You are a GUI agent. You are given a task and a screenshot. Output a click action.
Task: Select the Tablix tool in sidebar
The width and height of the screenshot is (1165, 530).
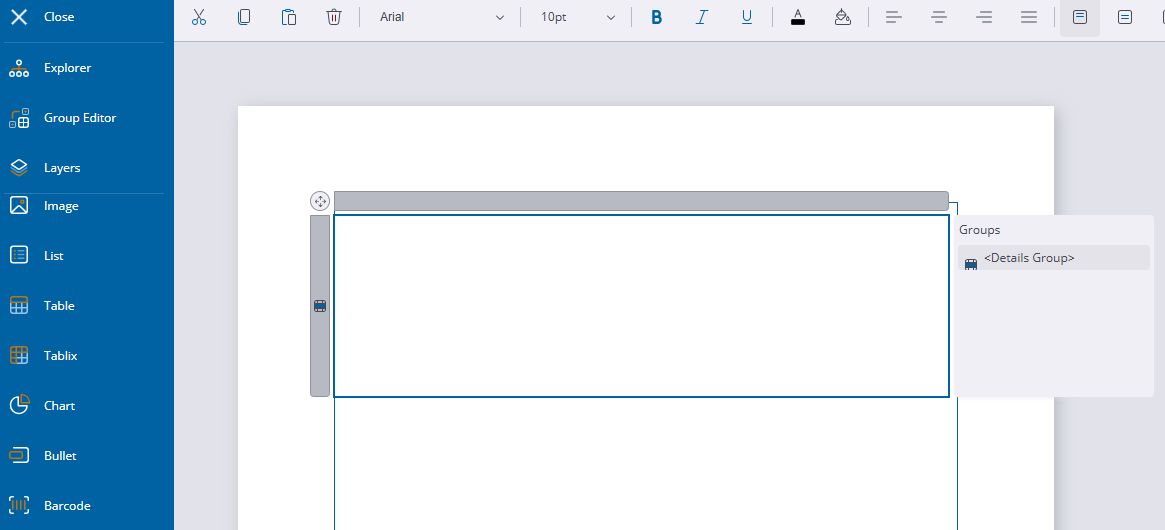60,356
